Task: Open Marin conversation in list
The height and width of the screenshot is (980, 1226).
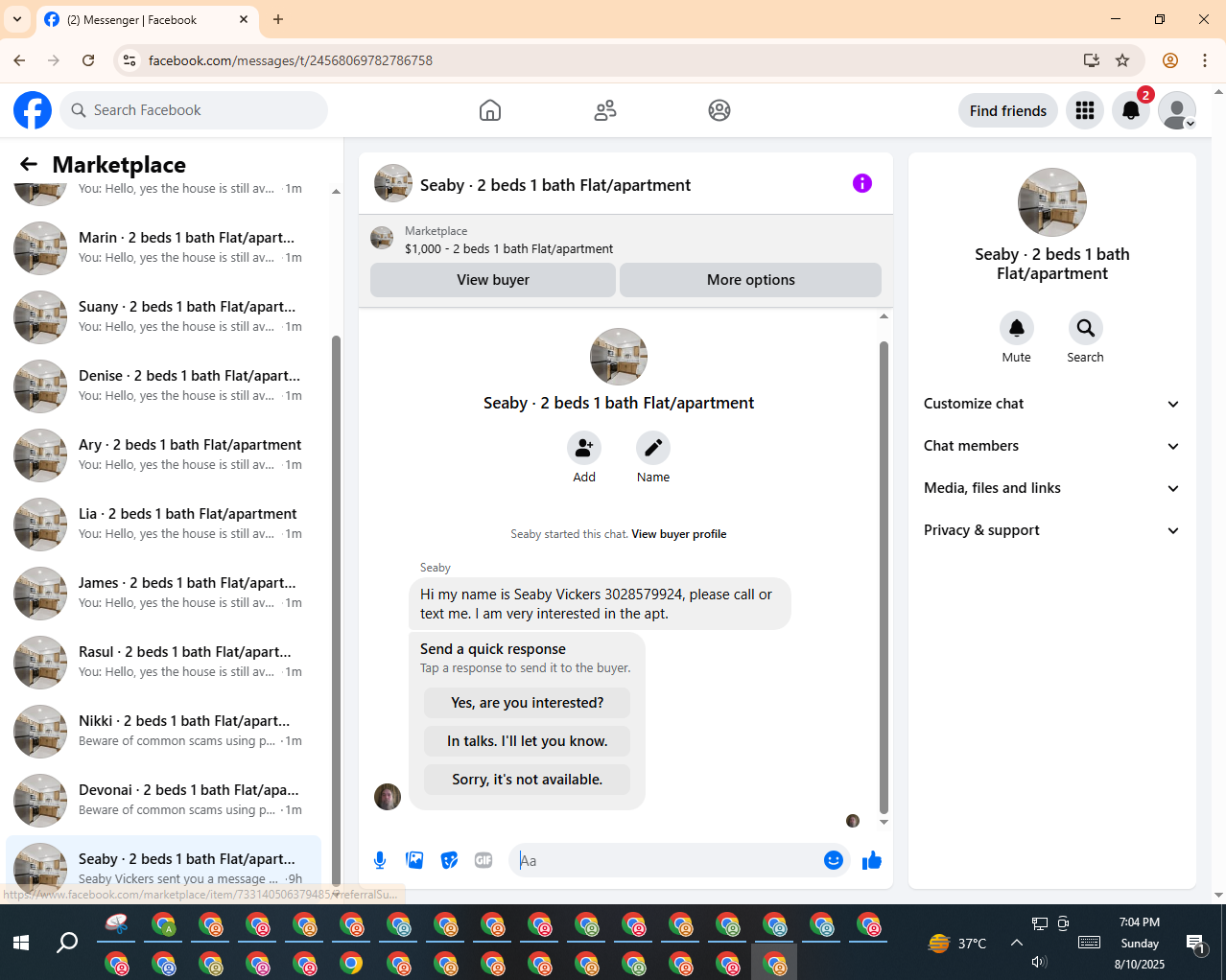Action: tap(163, 247)
